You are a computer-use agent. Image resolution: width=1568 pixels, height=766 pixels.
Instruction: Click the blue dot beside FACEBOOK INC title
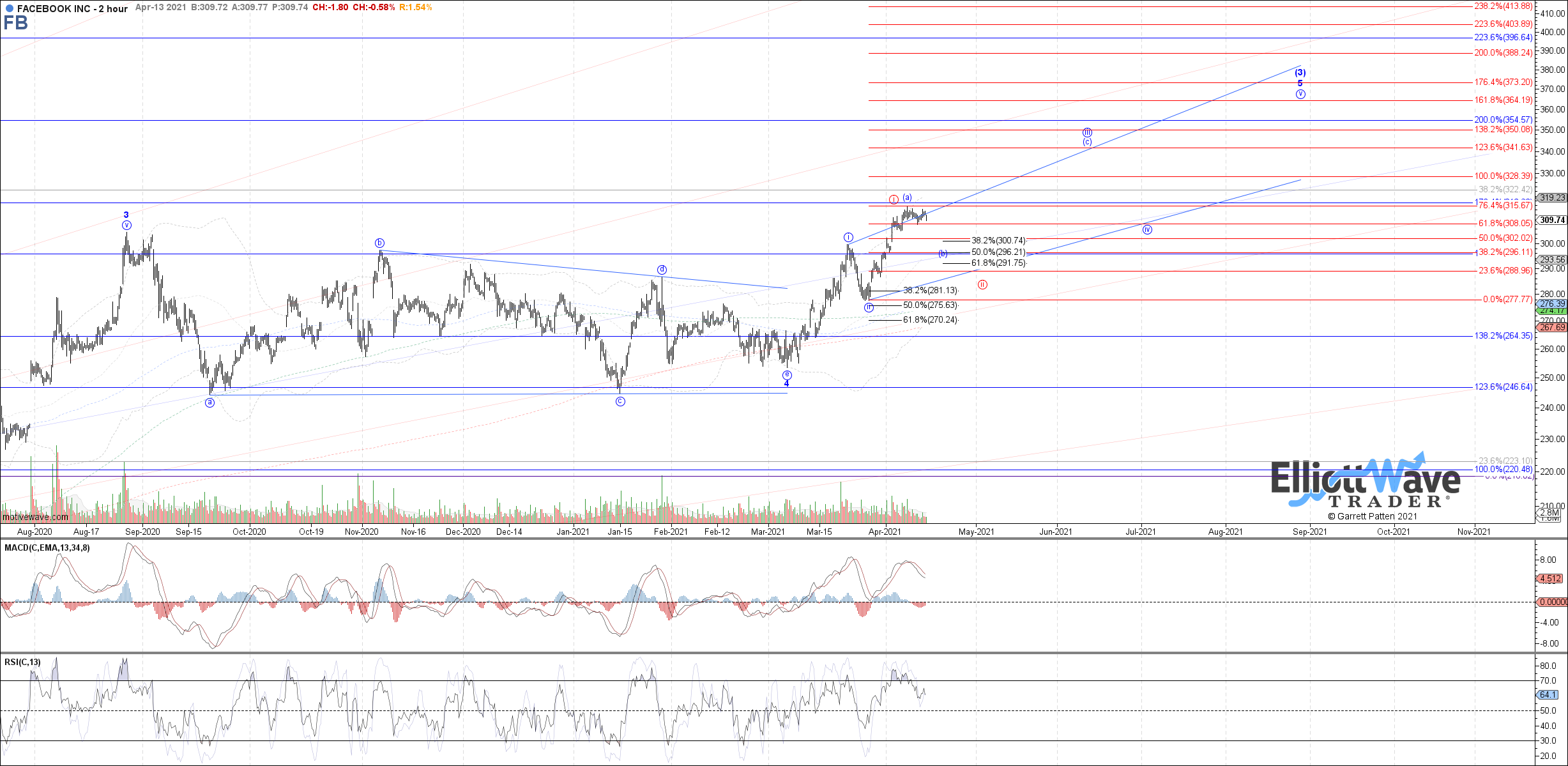(10, 8)
